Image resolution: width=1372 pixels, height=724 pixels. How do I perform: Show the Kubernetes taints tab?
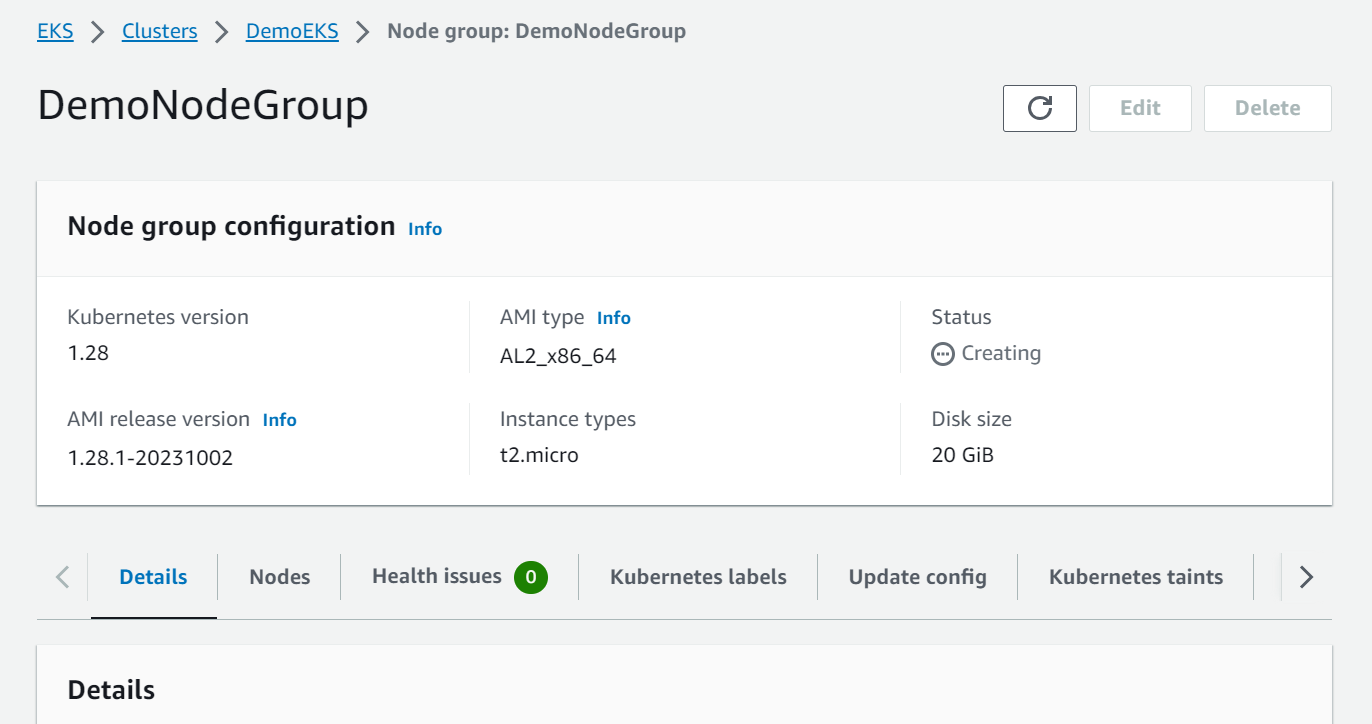point(1136,577)
